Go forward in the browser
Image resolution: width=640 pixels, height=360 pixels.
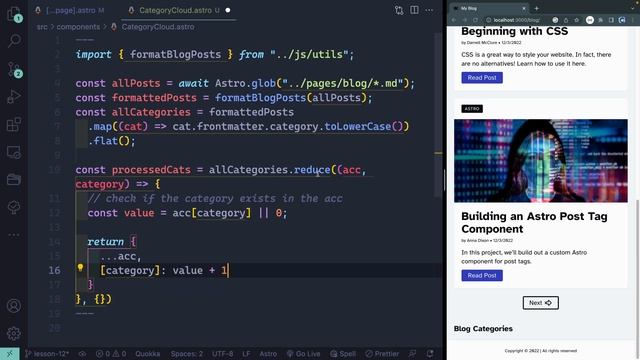point(464,20)
